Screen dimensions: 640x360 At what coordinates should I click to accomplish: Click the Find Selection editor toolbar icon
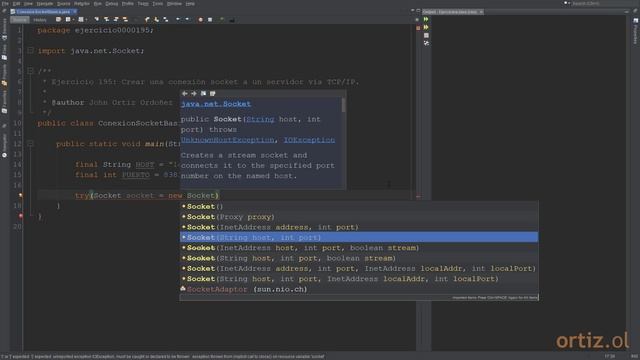[x=97, y=20]
